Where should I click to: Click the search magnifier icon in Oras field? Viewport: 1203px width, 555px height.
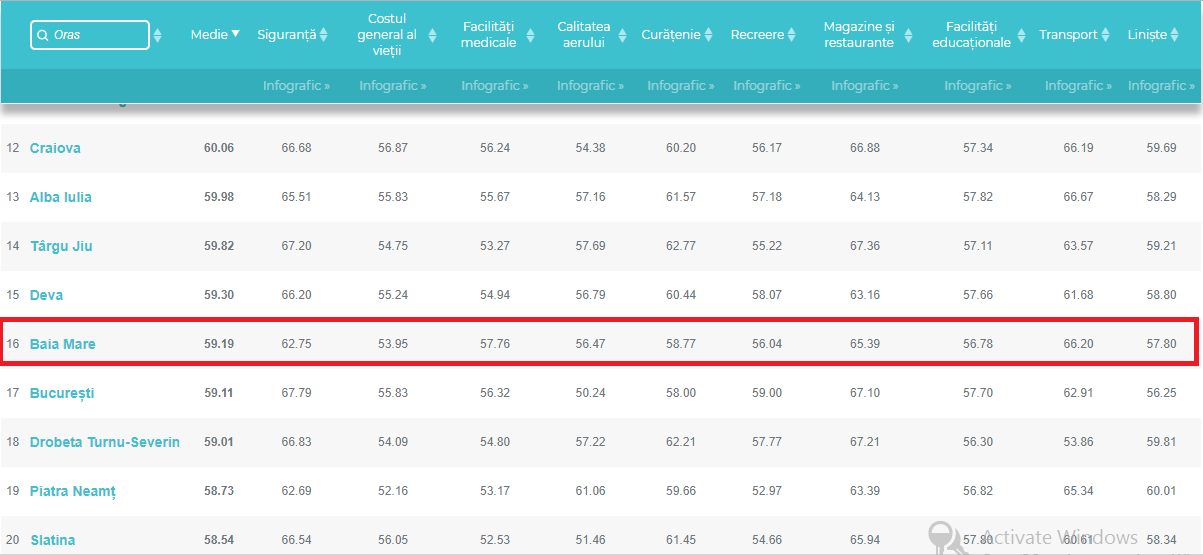[x=42, y=36]
